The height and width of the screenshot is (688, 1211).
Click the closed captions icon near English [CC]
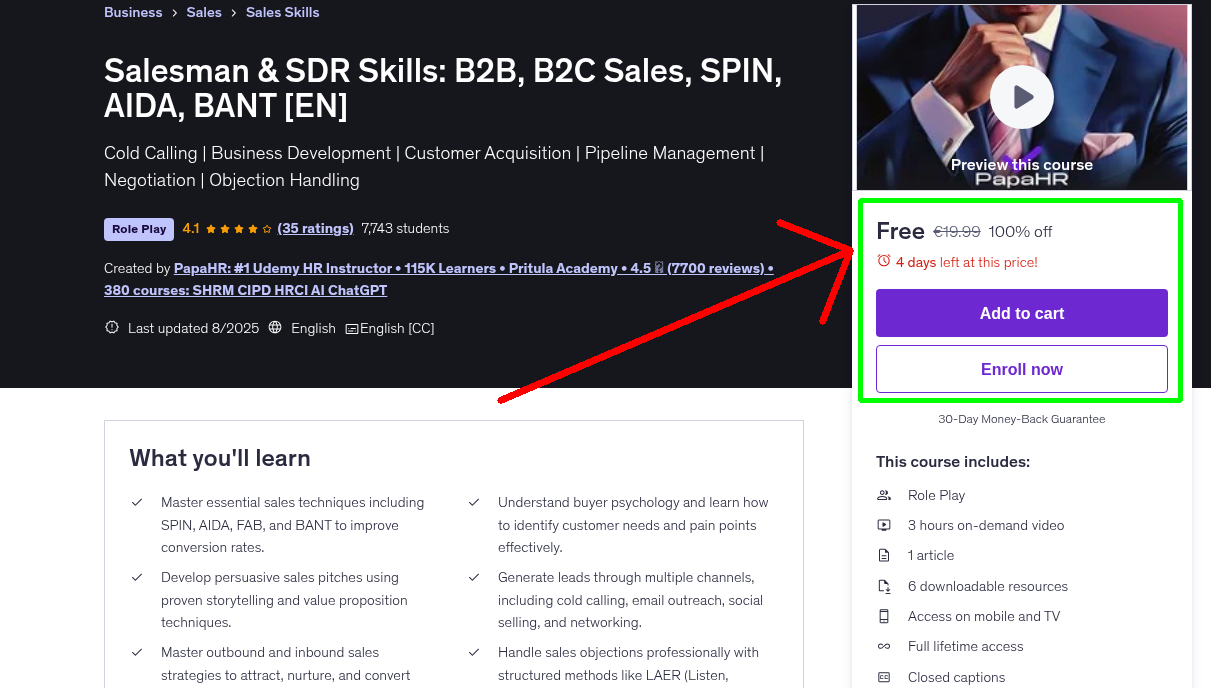351,329
